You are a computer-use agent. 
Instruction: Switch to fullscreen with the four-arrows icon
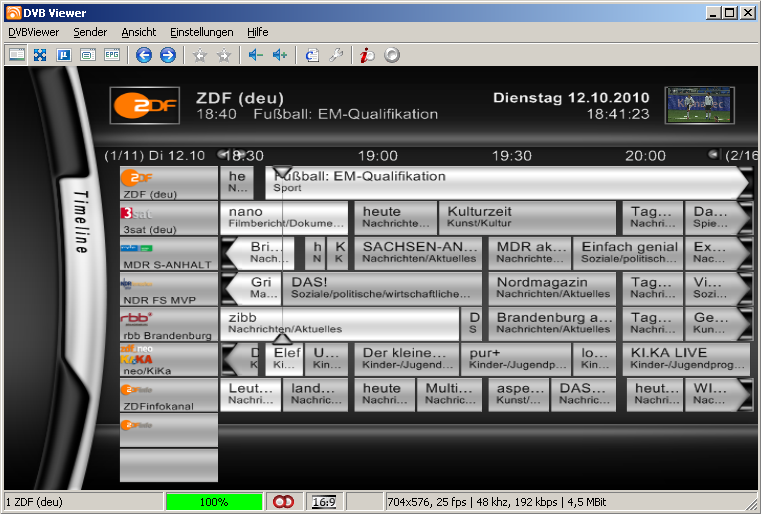tap(40, 55)
